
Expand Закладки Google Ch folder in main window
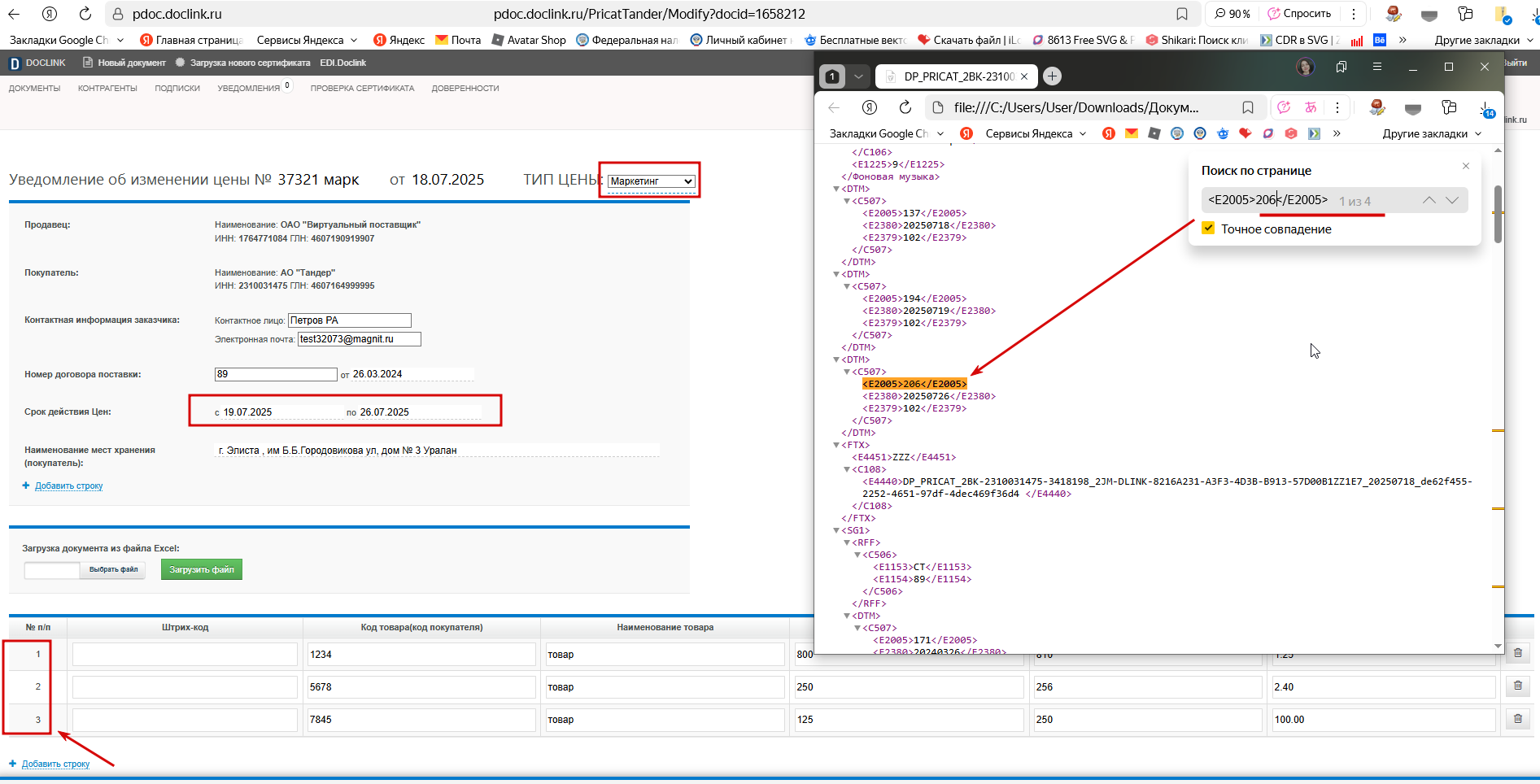click(67, 40)
